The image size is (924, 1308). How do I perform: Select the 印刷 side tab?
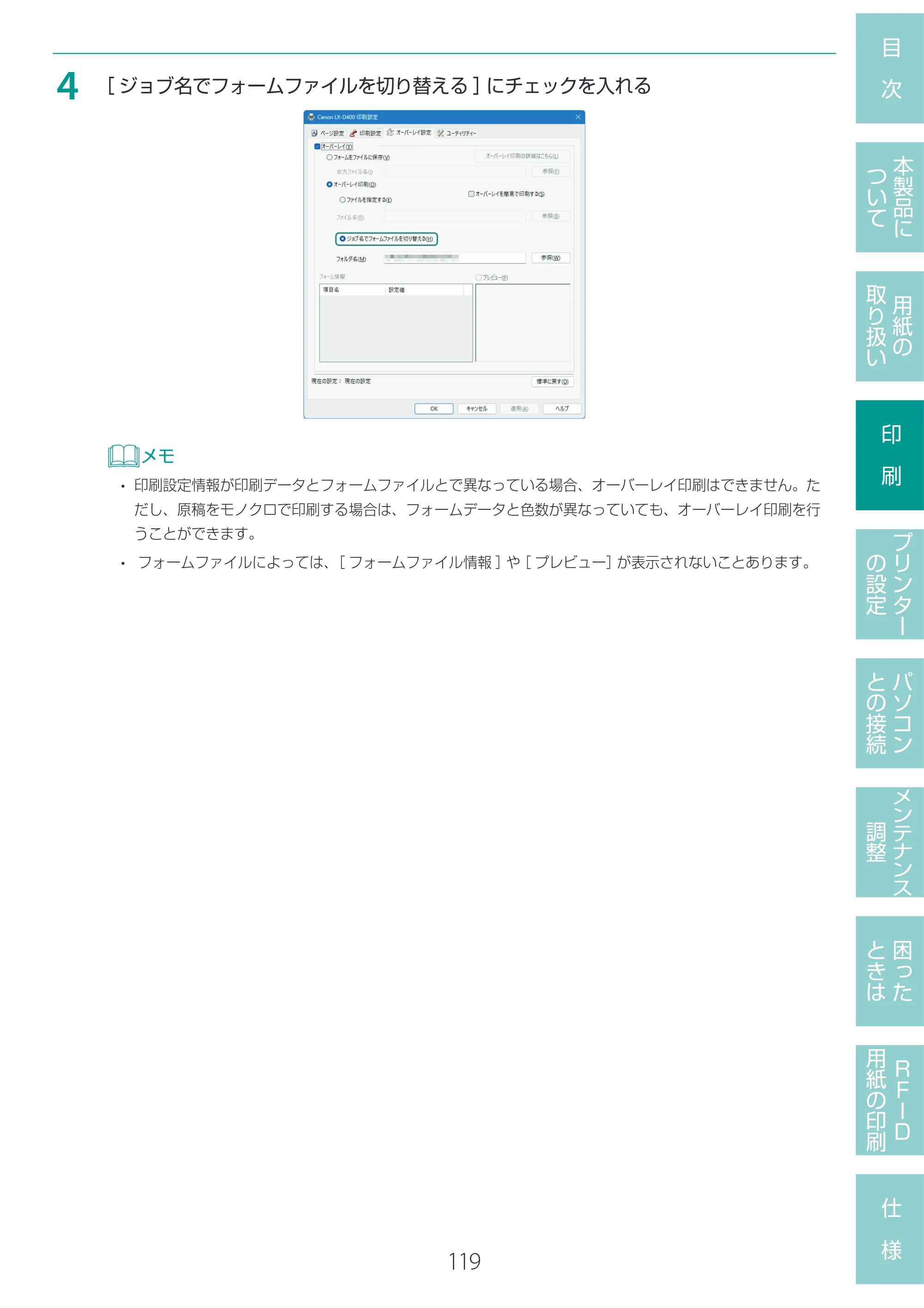pyautogui.click(x=890, y=455)
